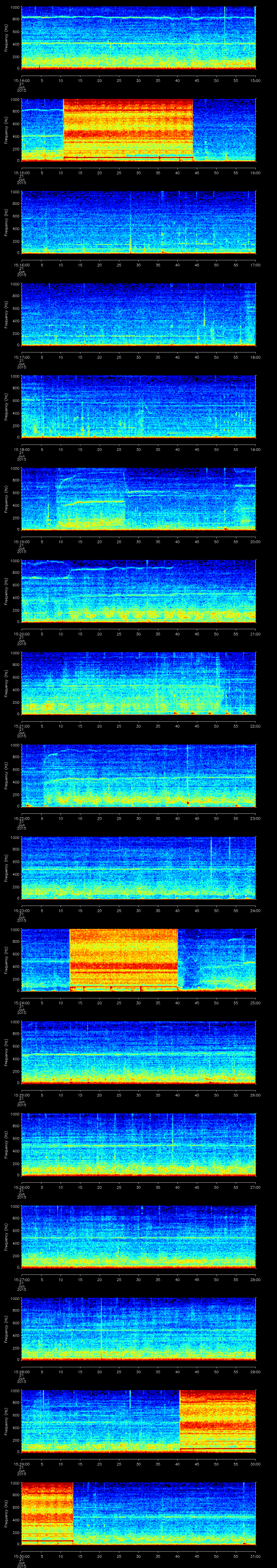Open the spectrogram panel starting at 15:20:00

[x=138, y=591]
